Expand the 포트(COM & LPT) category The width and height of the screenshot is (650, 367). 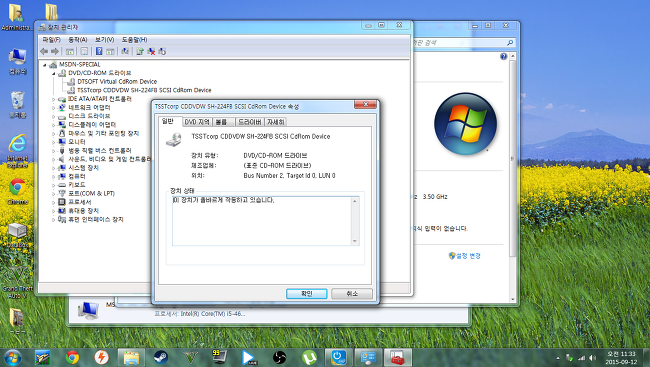[53, 194]
